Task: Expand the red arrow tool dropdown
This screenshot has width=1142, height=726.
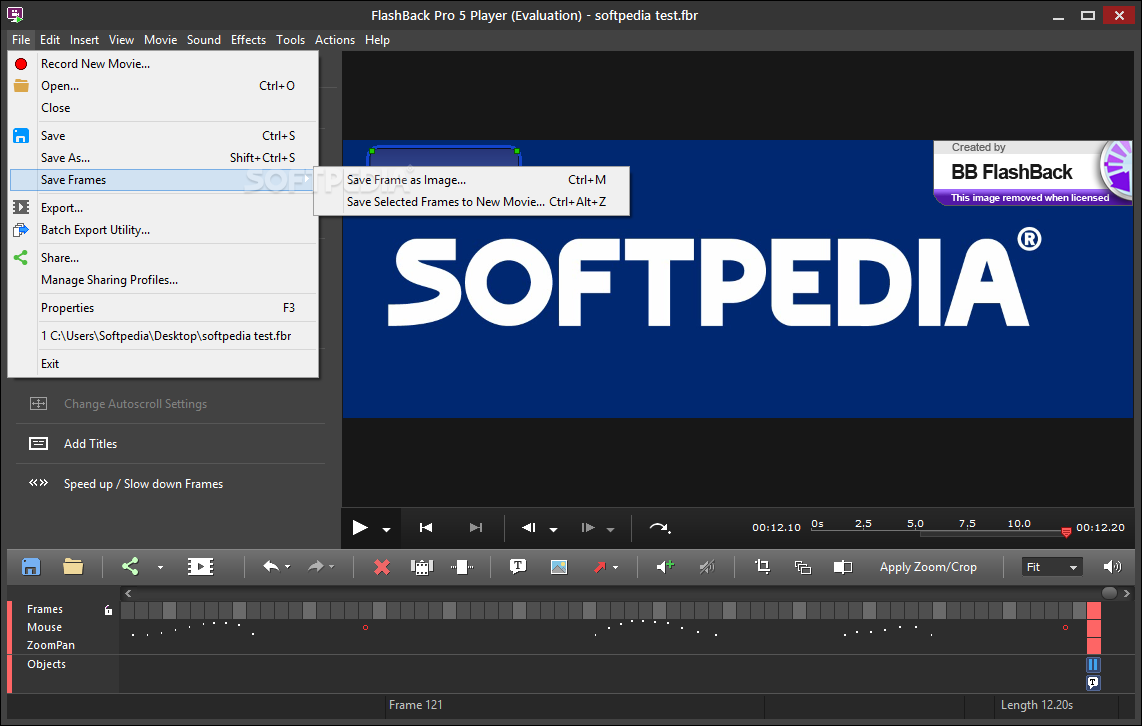Action: tap(615, 568)
